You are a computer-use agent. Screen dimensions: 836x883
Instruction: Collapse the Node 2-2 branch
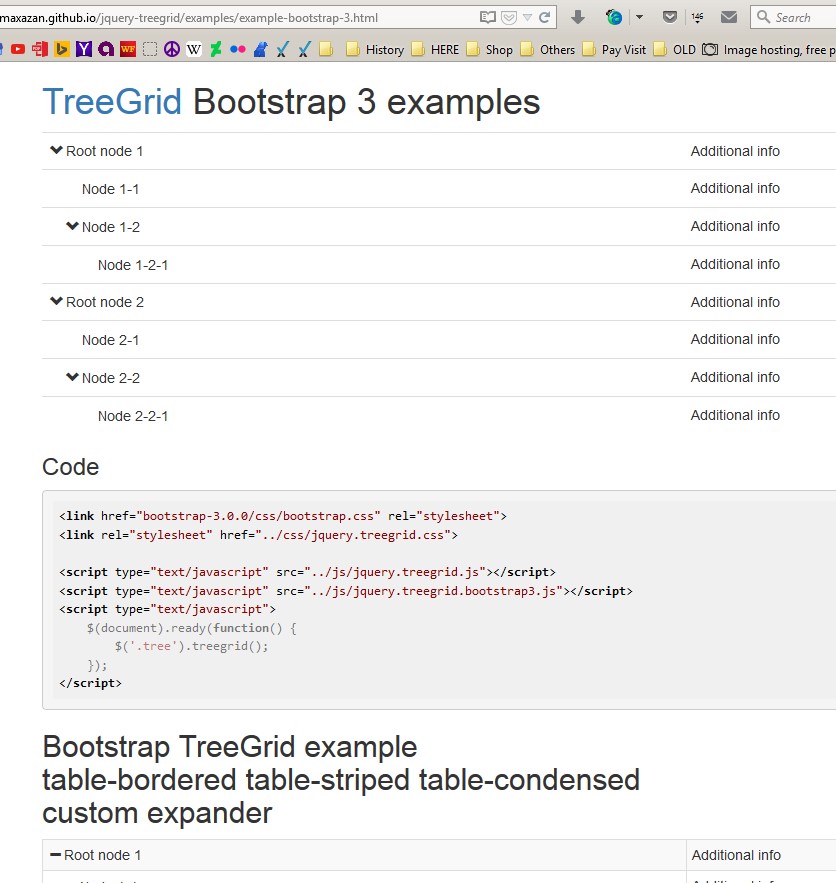pyautogui.click(x=72, y=378)
